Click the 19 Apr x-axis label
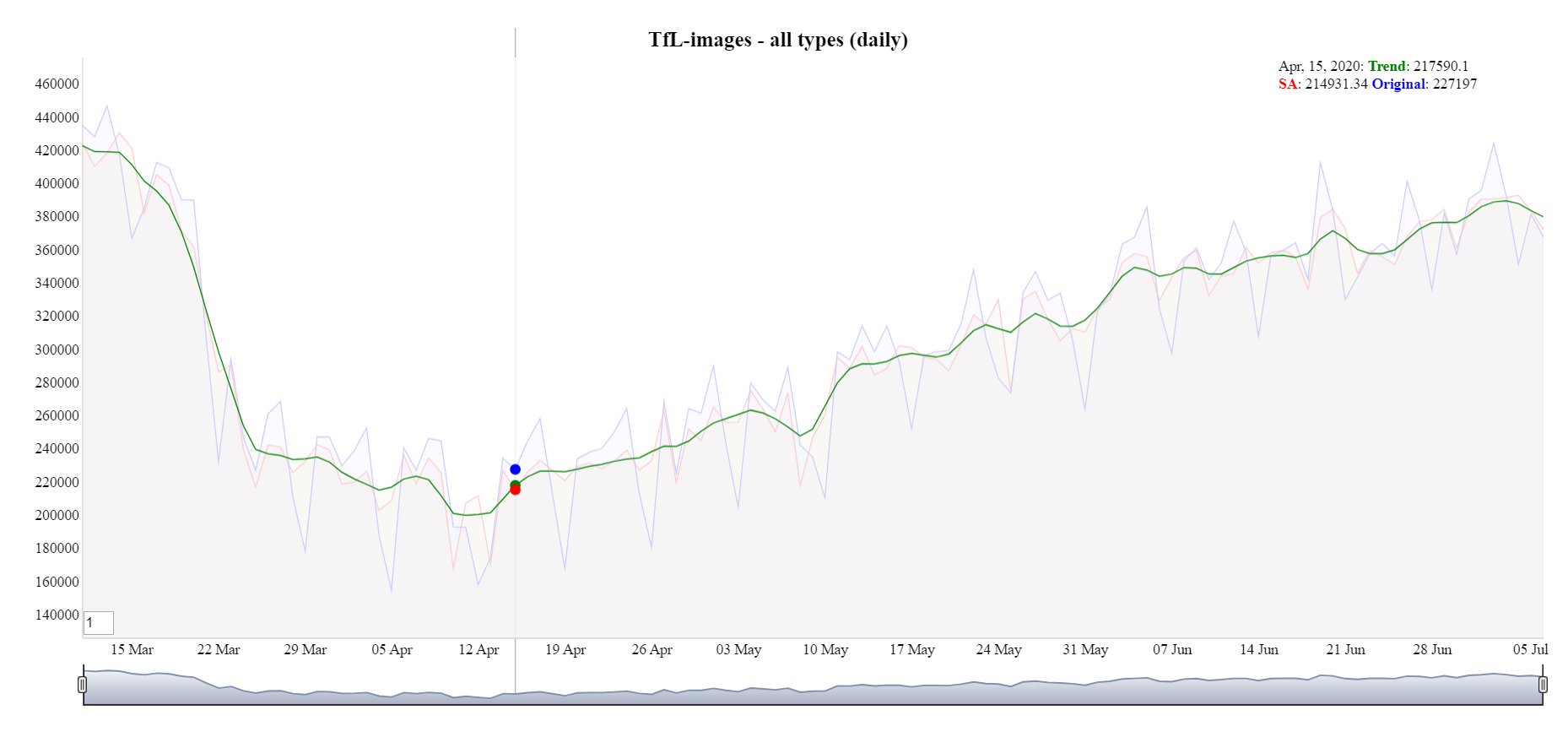Screen dimensions: 1568x737 point(565,649)
